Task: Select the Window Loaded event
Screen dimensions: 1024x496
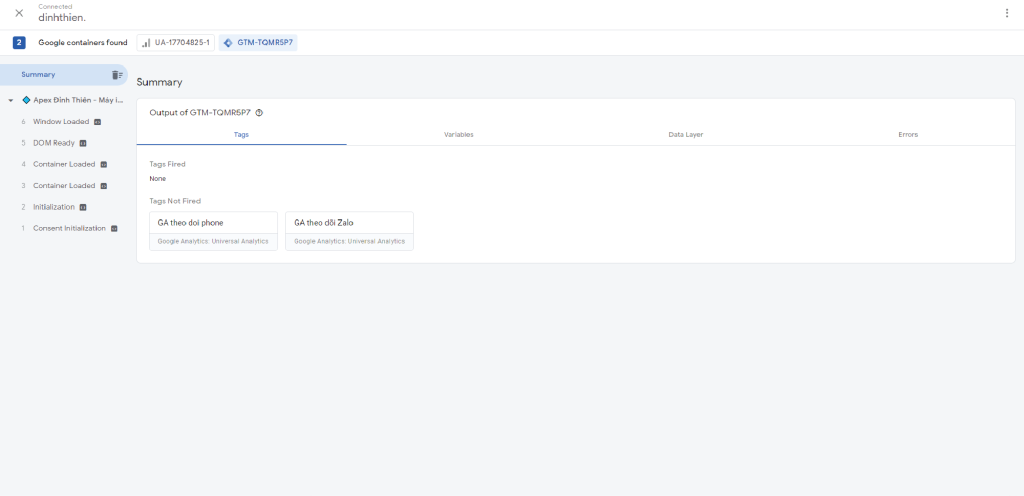Action: pyautogui.click(x=60, y=122)
